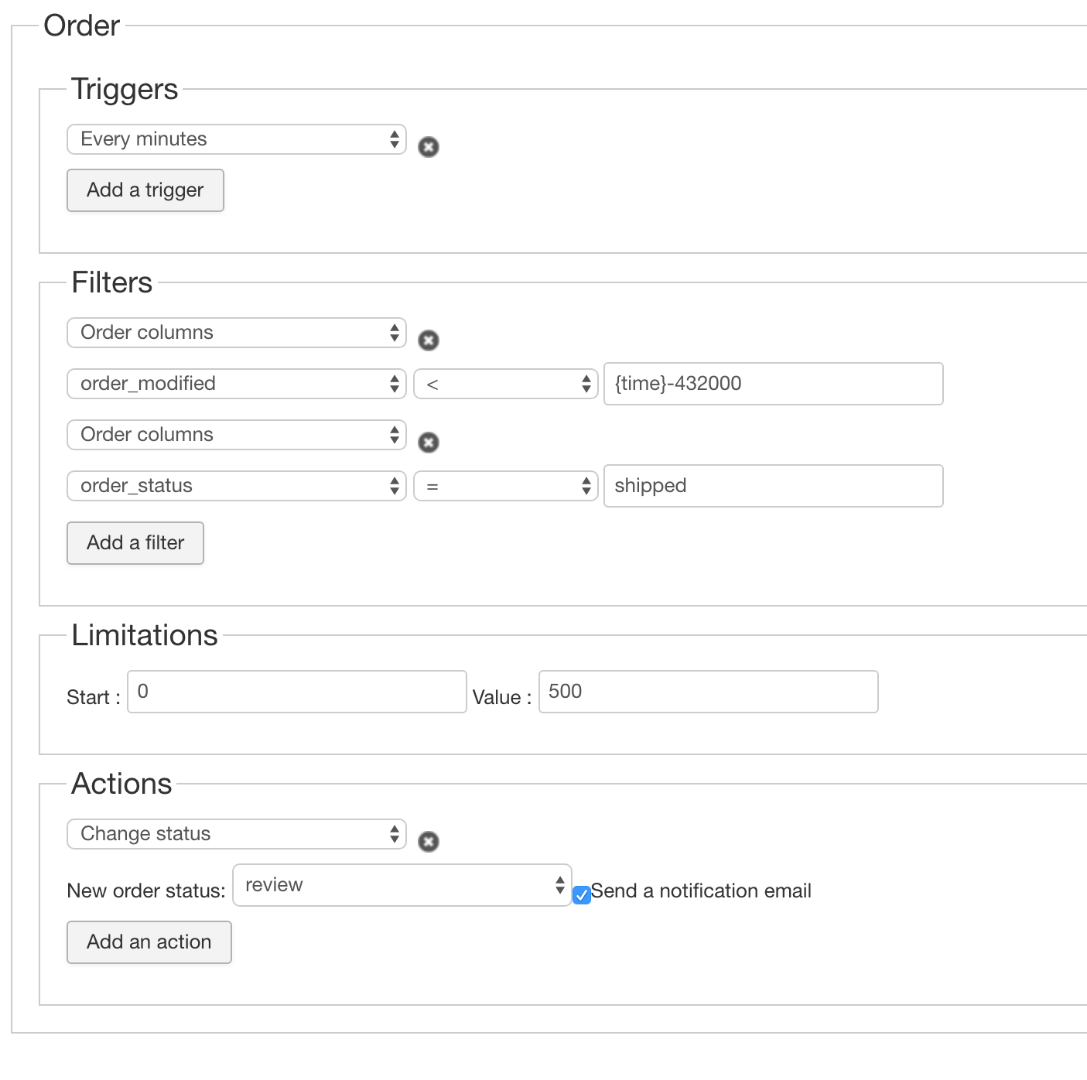Open the equals operator dropdown

pyautogui.click(x=505, y=486)
